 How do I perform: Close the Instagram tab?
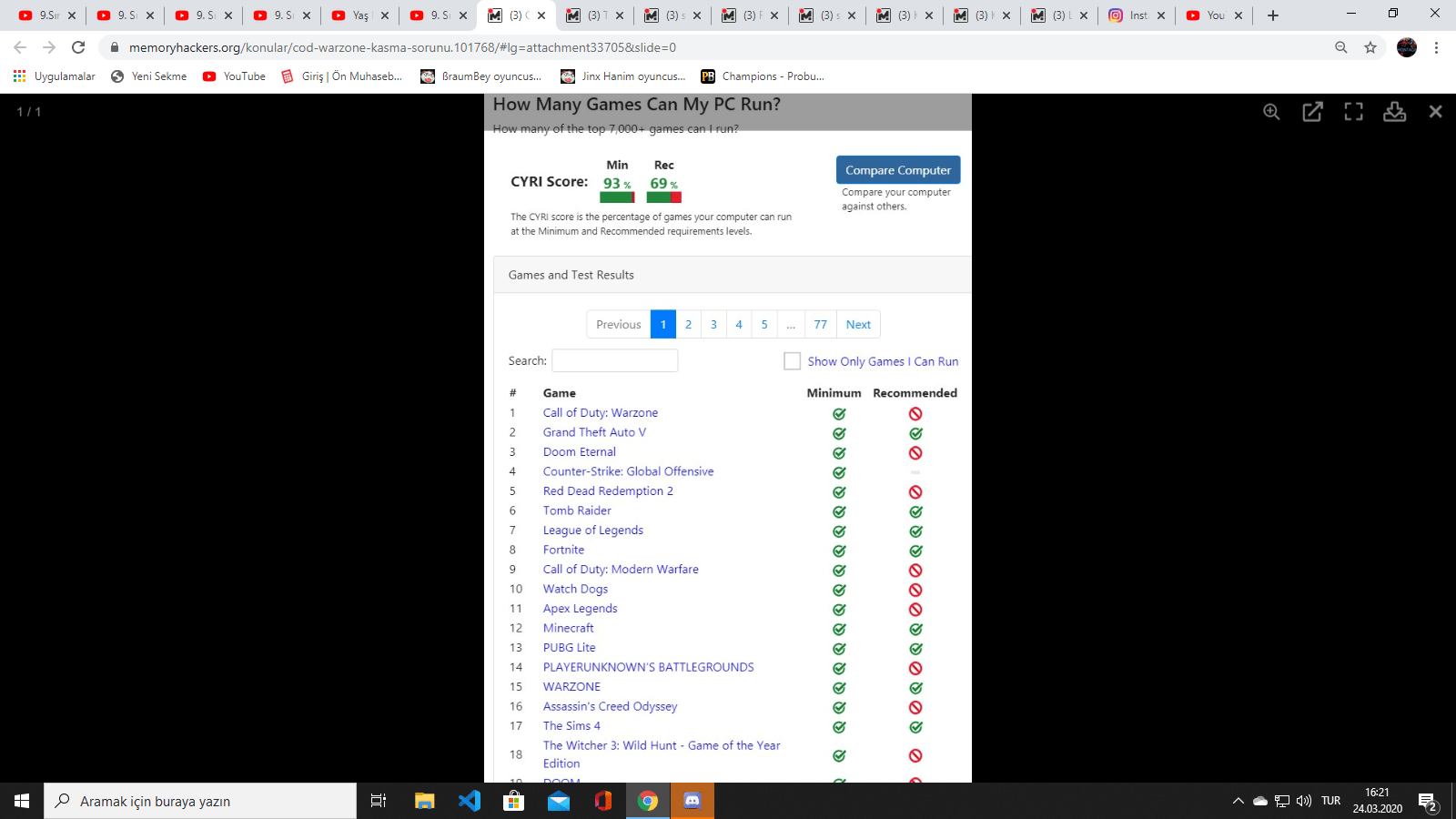tap(1161, 15)
